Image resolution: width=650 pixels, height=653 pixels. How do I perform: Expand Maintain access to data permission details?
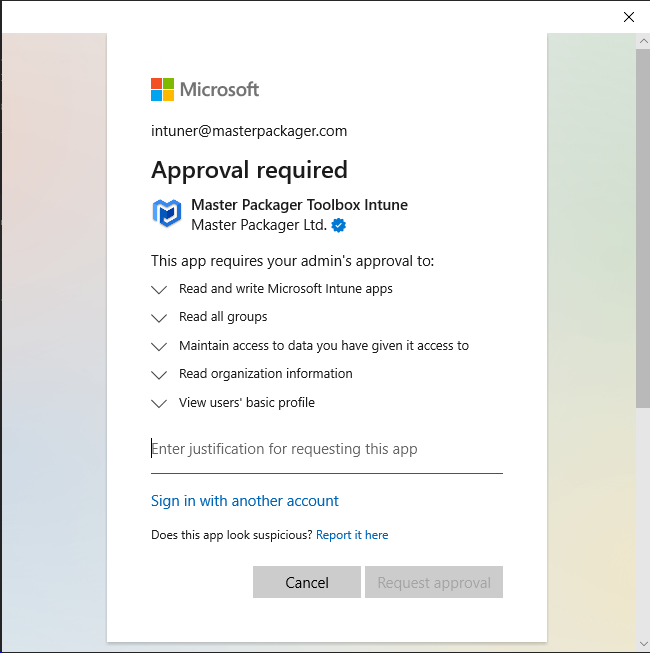(159, 346)
